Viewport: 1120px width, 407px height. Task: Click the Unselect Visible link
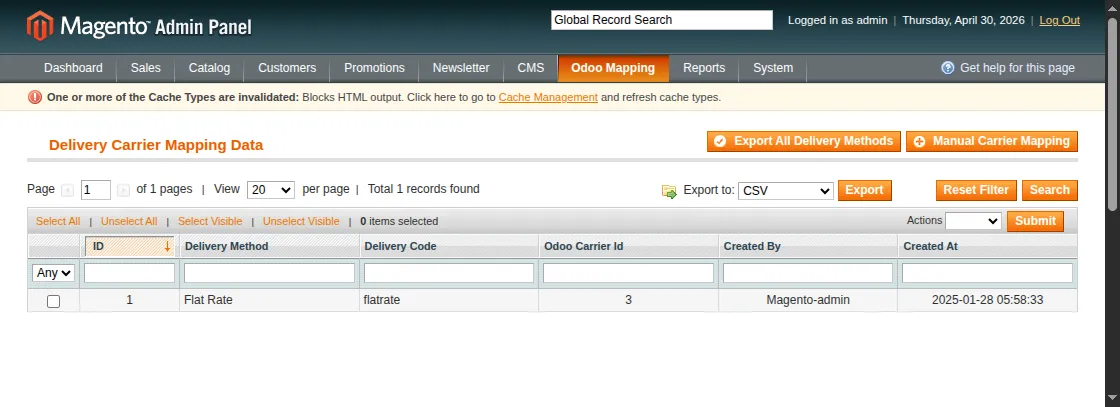point(301,221)
